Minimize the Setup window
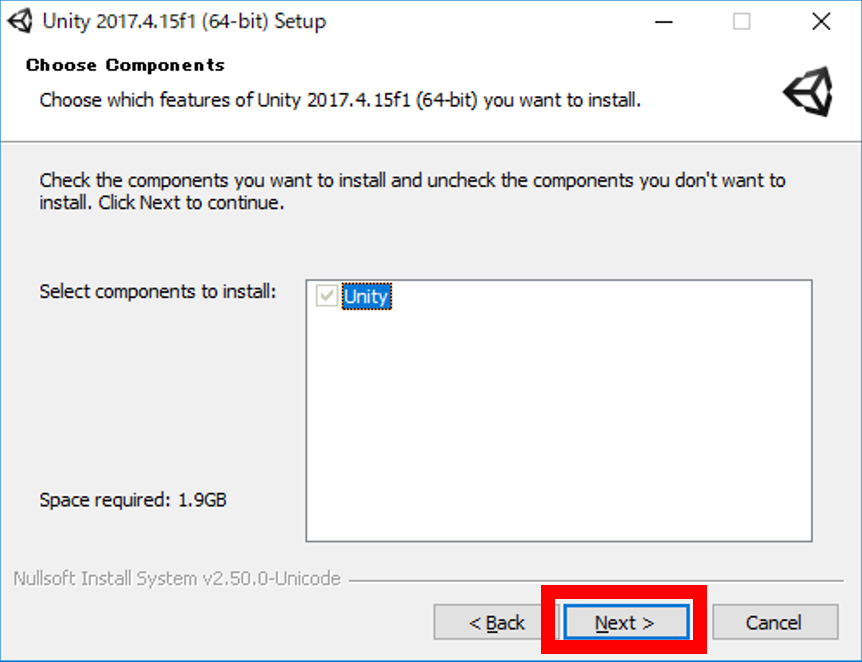 (x=663, y=21)
